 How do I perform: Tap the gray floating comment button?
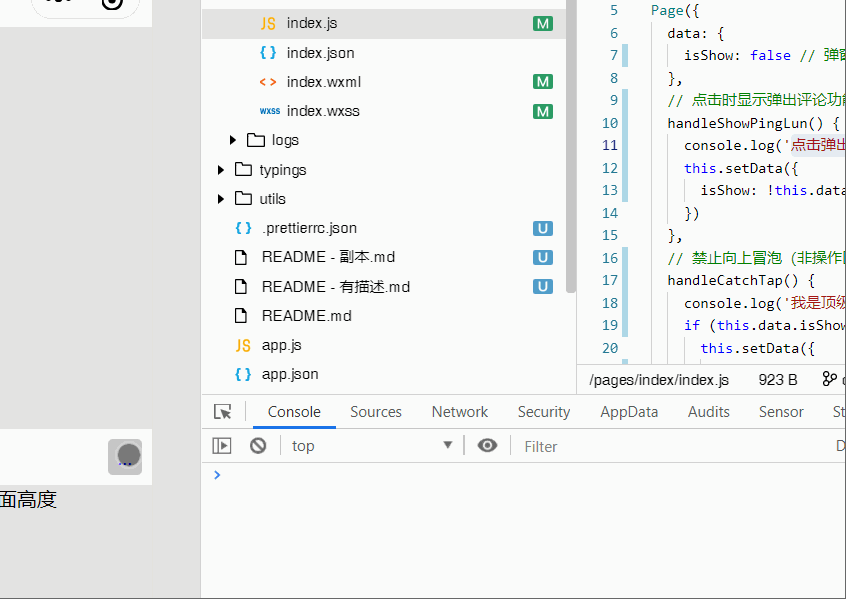126,457
